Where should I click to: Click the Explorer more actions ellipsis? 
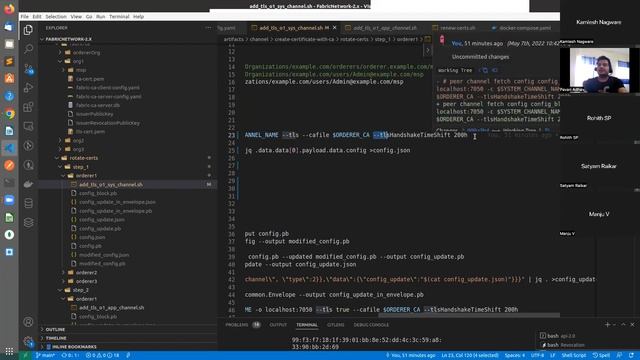tap(209, 28)
